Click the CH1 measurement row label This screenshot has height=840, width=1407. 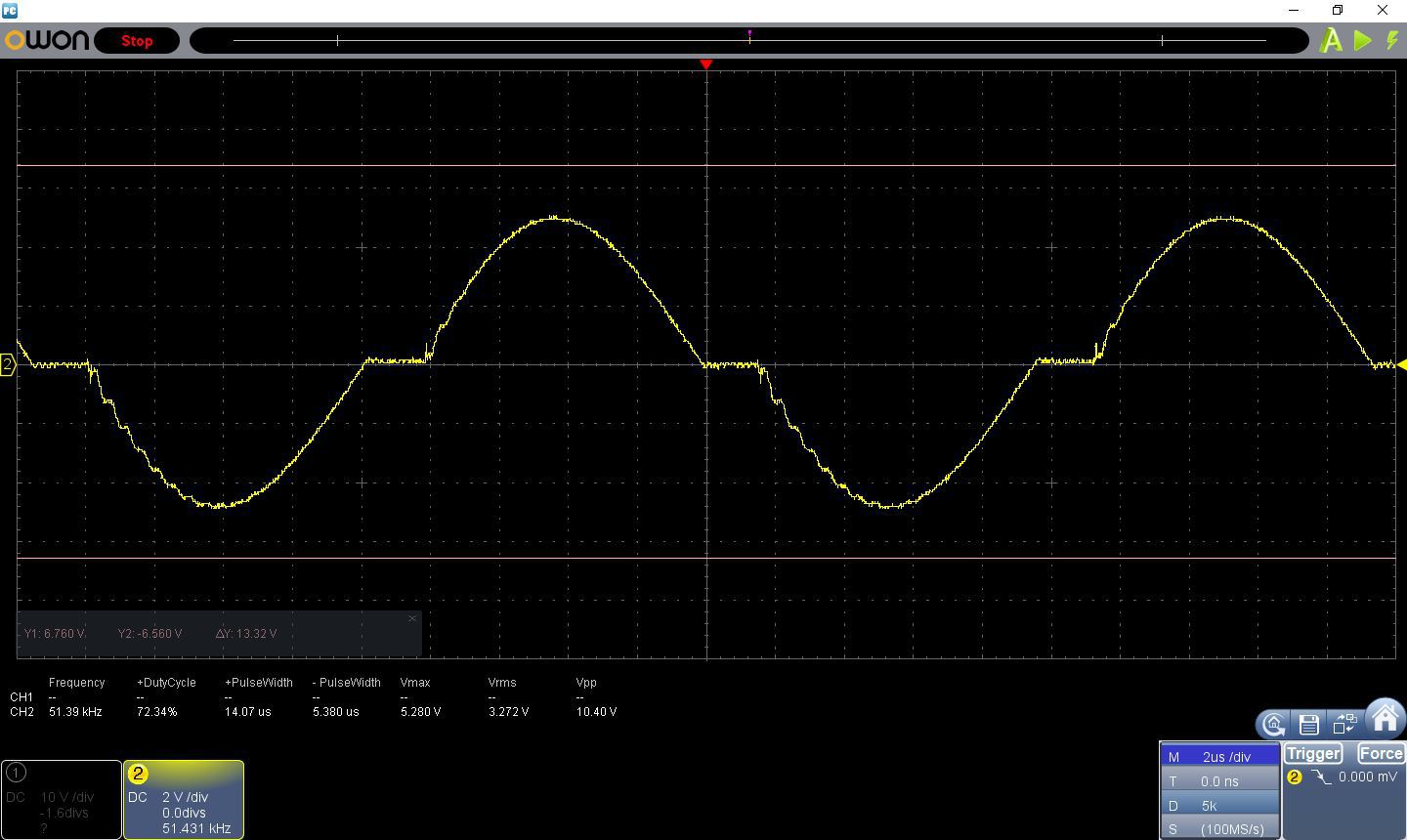click(x=21, y=697)
